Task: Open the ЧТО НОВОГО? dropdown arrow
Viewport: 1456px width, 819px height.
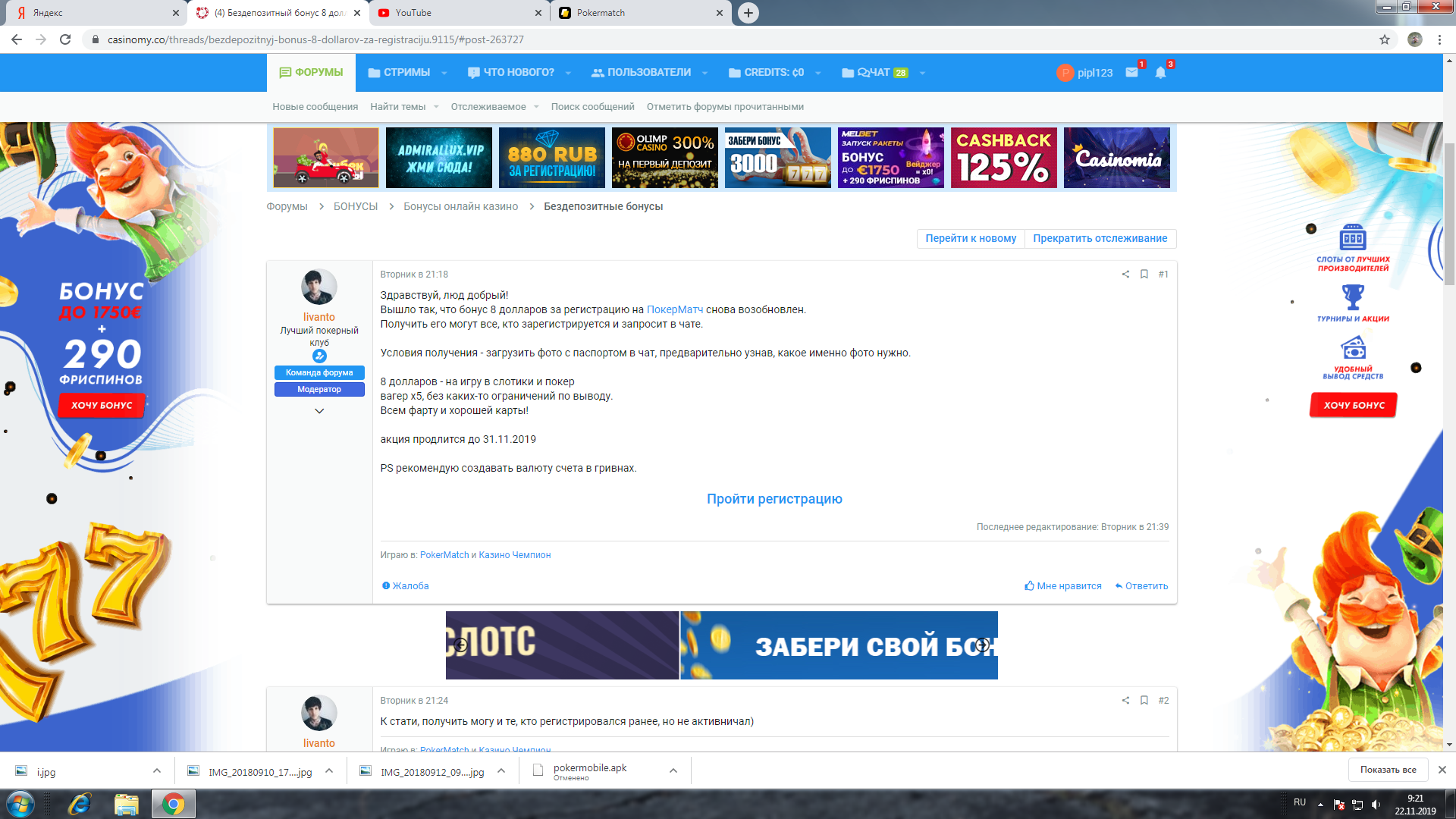Action: point(568,74)
